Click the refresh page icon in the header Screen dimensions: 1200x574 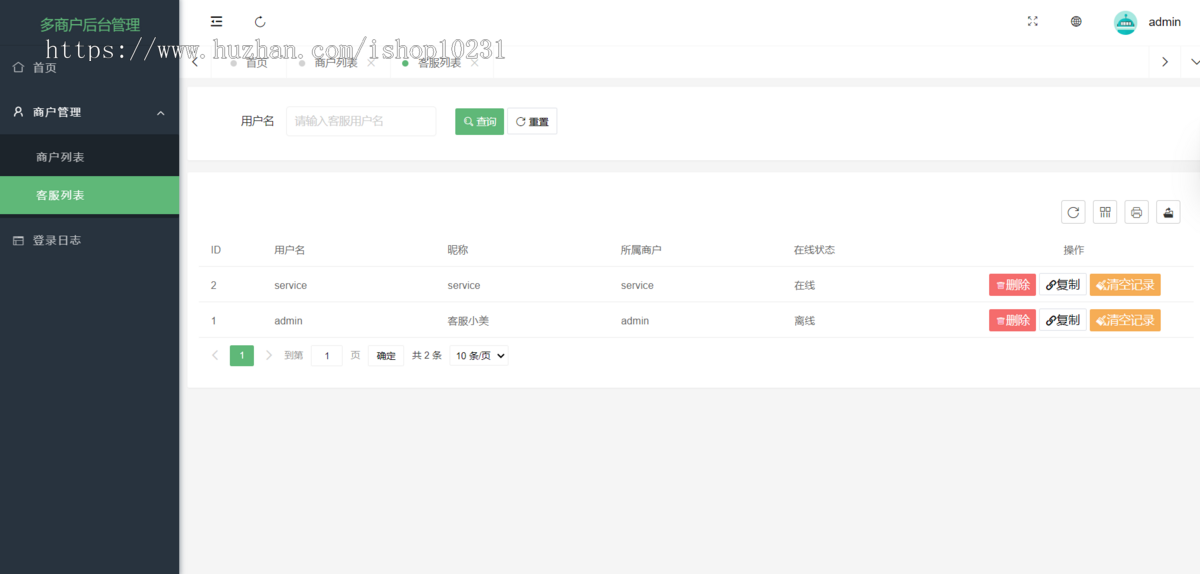(x=260, y=21)
